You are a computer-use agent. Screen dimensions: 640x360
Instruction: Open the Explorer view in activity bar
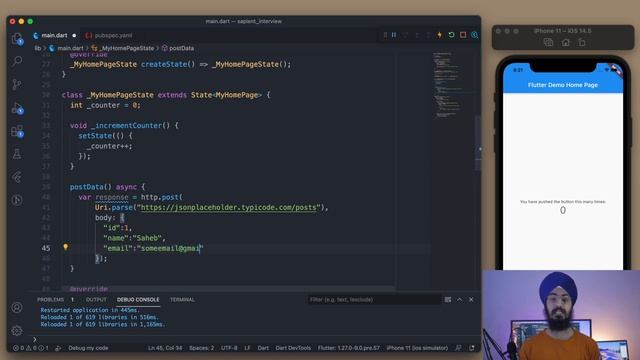point(17,38)
